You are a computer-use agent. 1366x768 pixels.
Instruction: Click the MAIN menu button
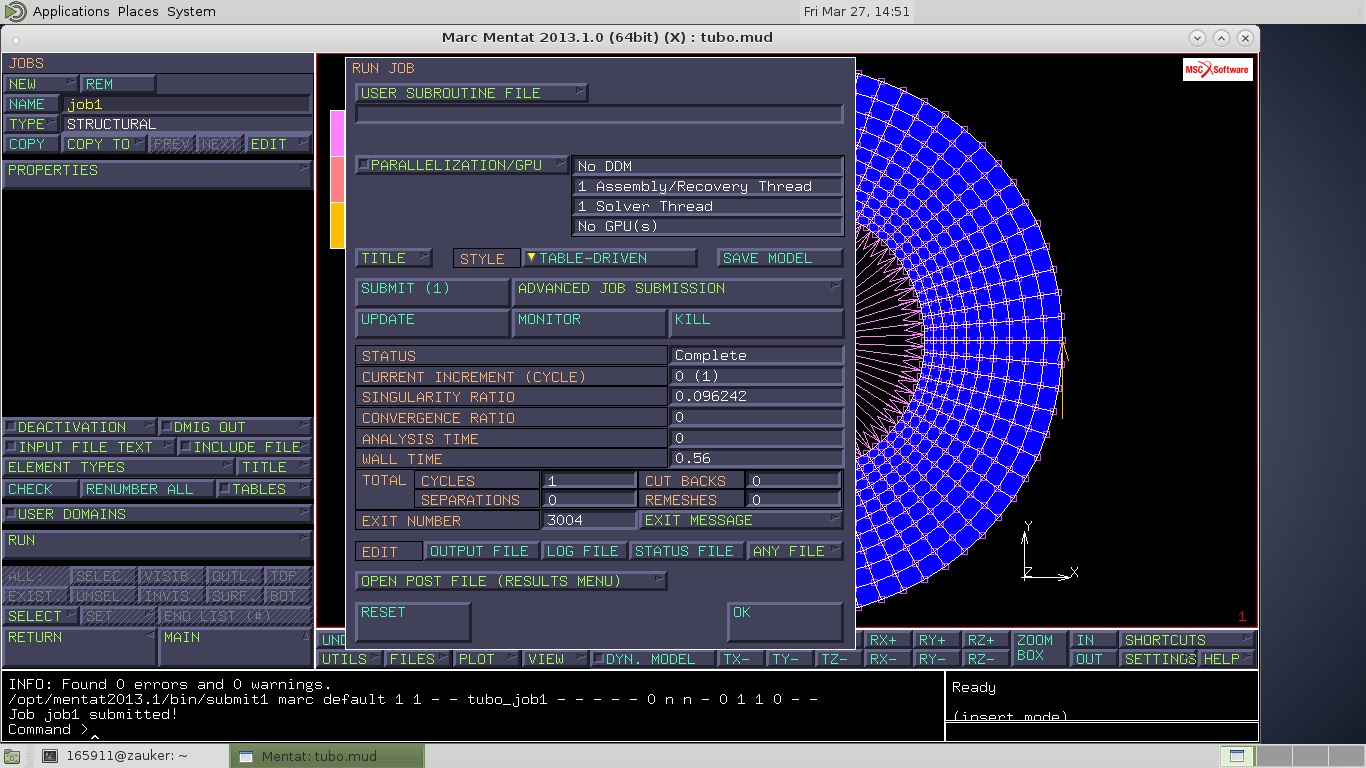pos(236,647)
